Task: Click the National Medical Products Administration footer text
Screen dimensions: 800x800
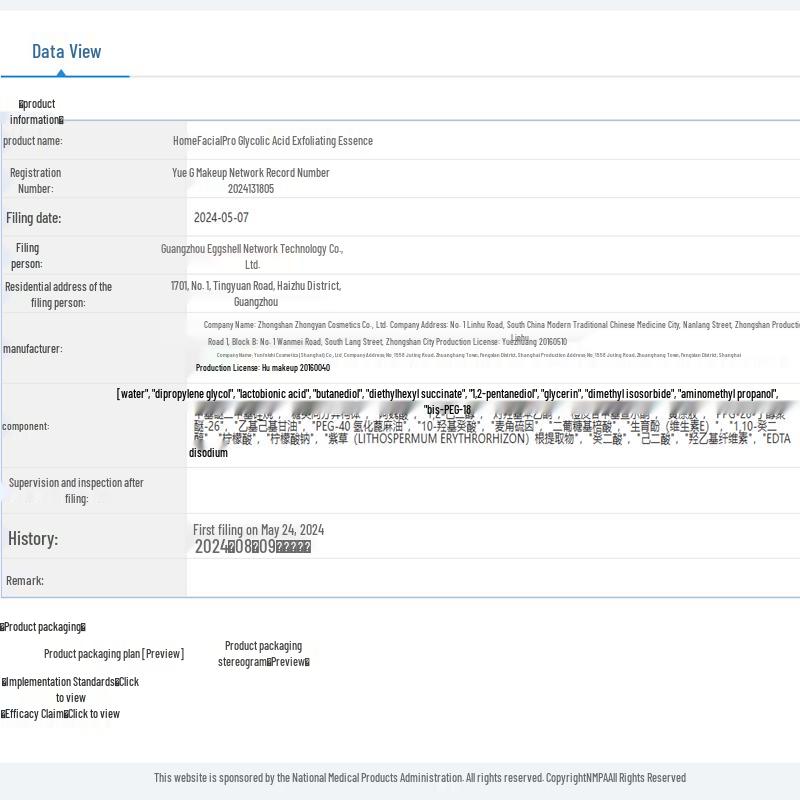Action: (420, 778)
